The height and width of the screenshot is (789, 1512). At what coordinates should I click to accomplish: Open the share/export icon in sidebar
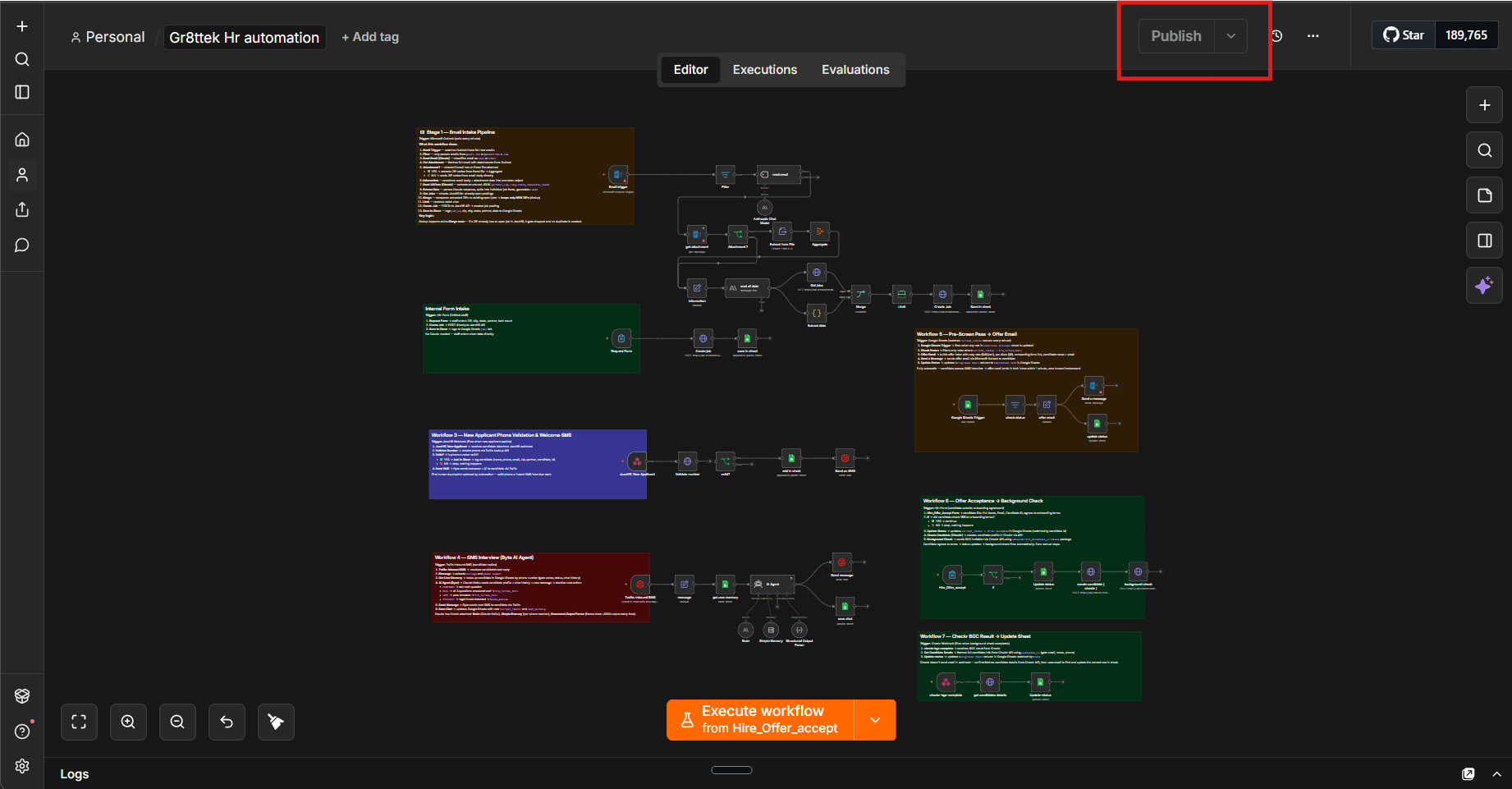coord(22,209)
